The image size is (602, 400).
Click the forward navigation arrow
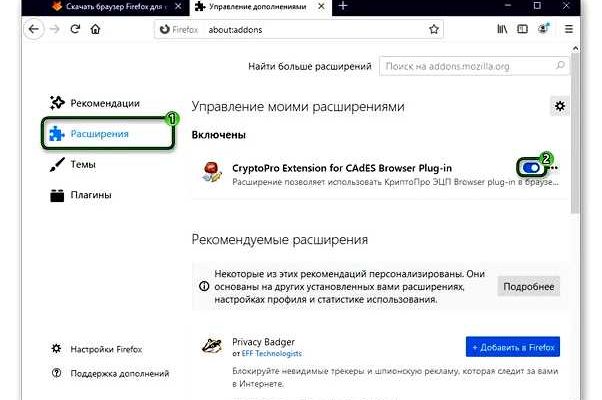(55, 29)
